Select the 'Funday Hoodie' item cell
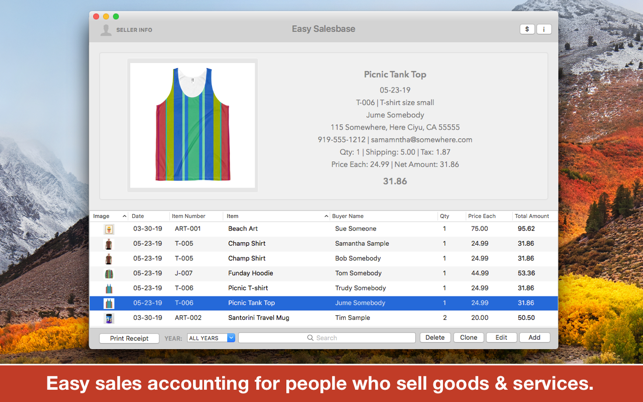Screen dimensions: 643x402 (251, 273)
